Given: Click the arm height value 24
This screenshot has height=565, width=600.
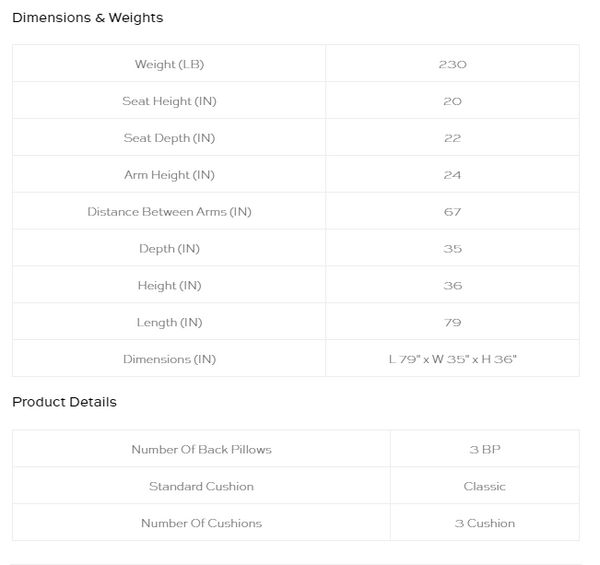Looking at the screenshot, I should click(452, 175).
